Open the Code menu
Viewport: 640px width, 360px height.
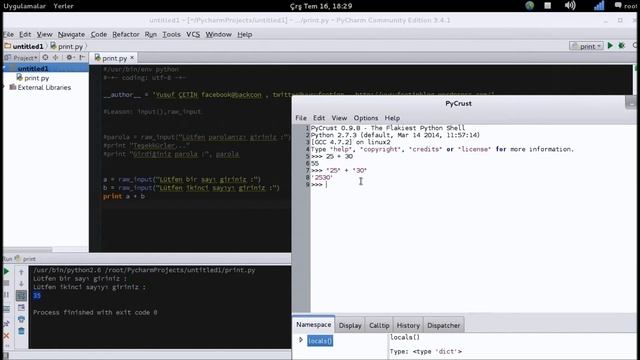point(99,34)
